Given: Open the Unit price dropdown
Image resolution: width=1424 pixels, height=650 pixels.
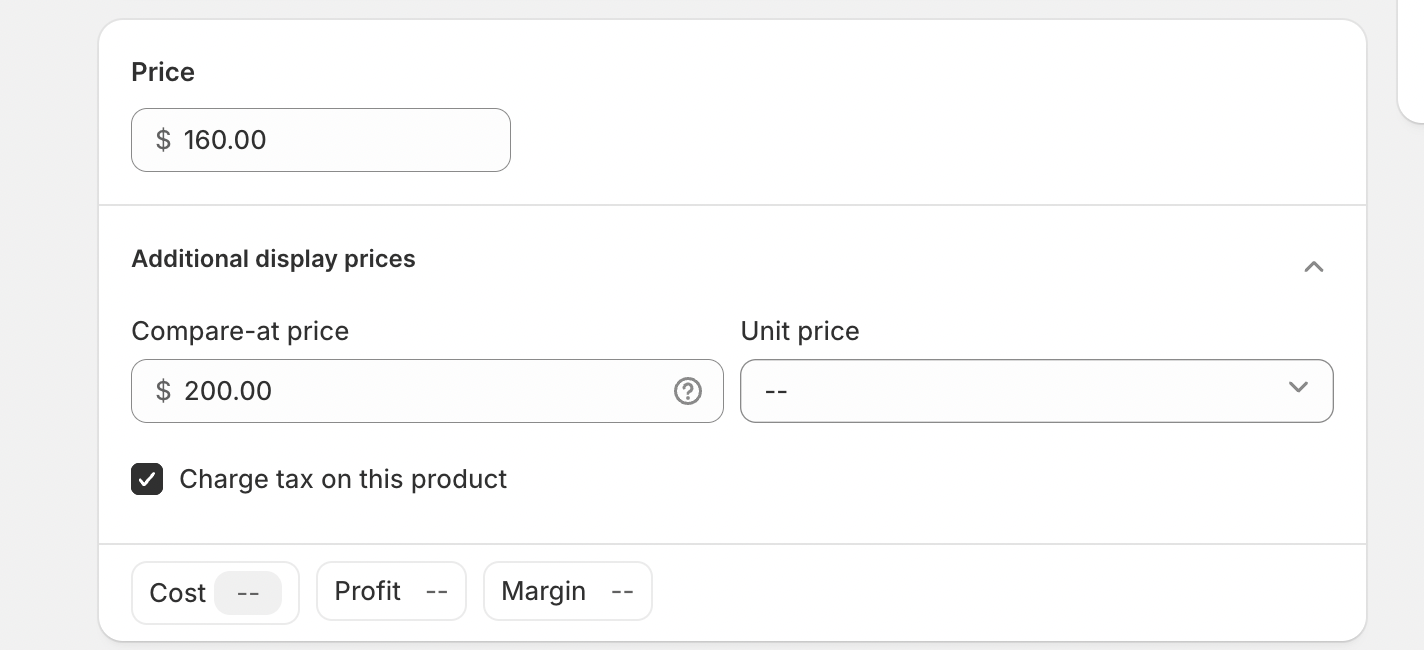Looking at the screenshot, I should [x=1037, y=391].
